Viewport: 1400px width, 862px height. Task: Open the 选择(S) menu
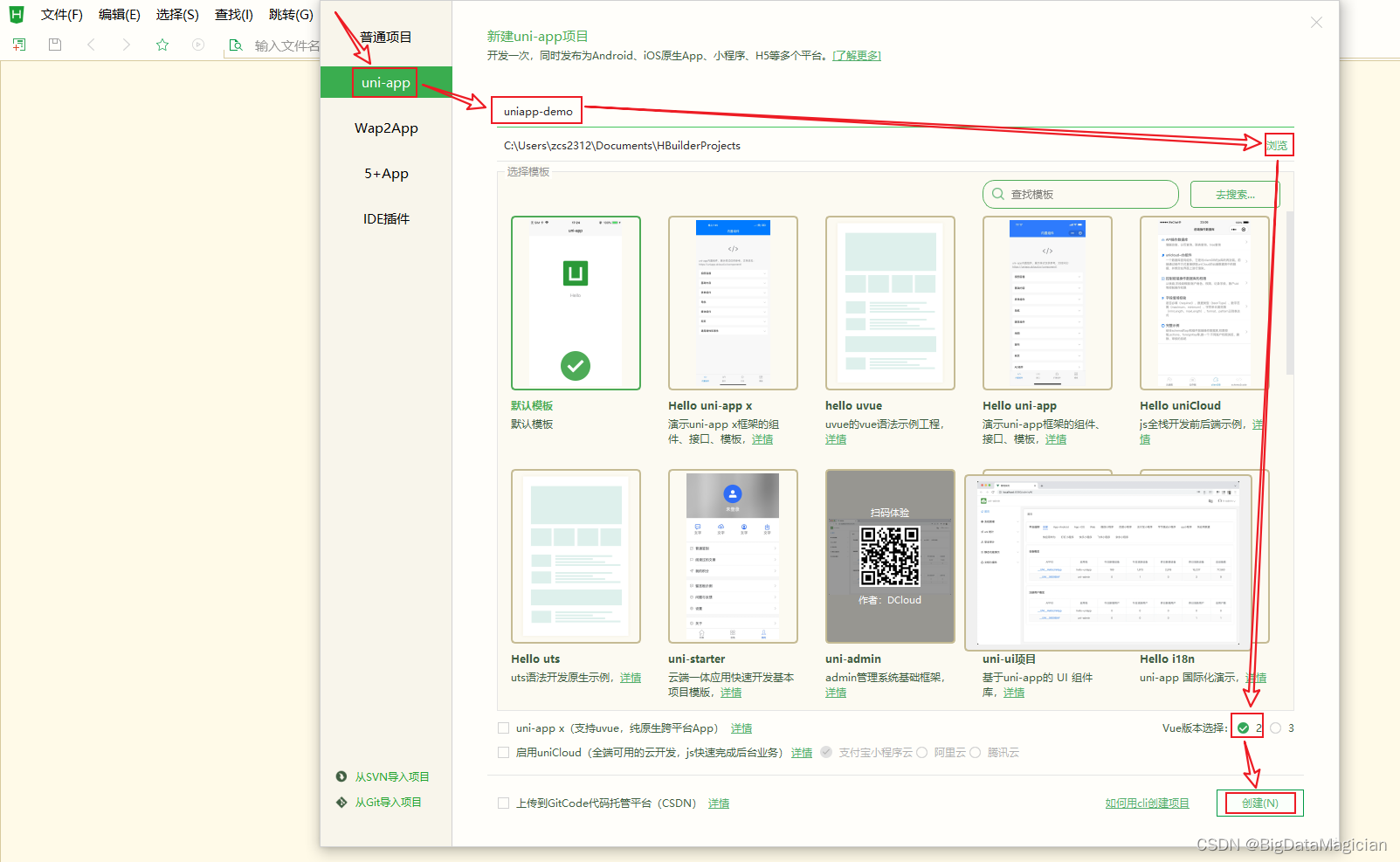tap(177, 15)
